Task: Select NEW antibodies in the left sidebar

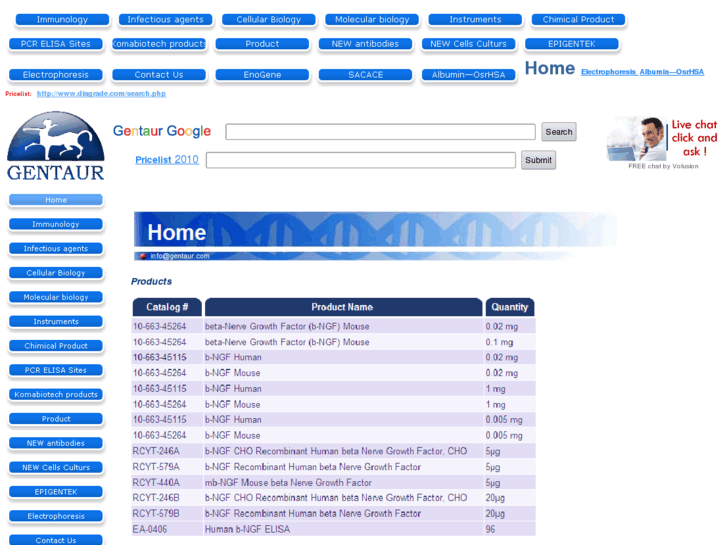Action: coord(56,443)
